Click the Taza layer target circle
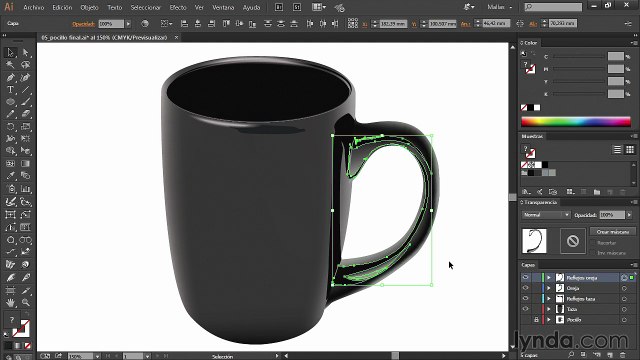Viewport: 640px width, 360px height. 624,309
